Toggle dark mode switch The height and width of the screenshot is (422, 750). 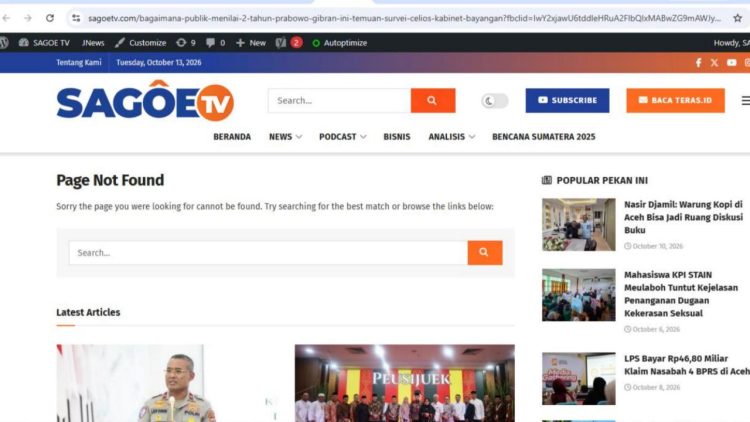point(495,101)
